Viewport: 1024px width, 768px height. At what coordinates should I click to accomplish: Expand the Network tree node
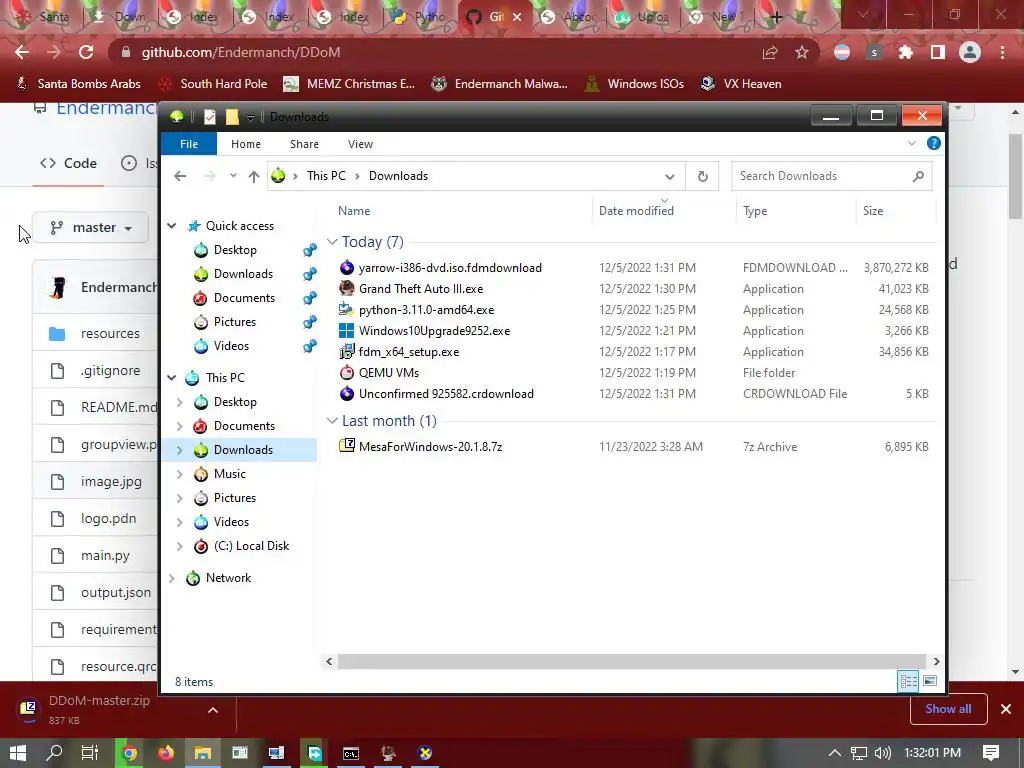(172, 578)
